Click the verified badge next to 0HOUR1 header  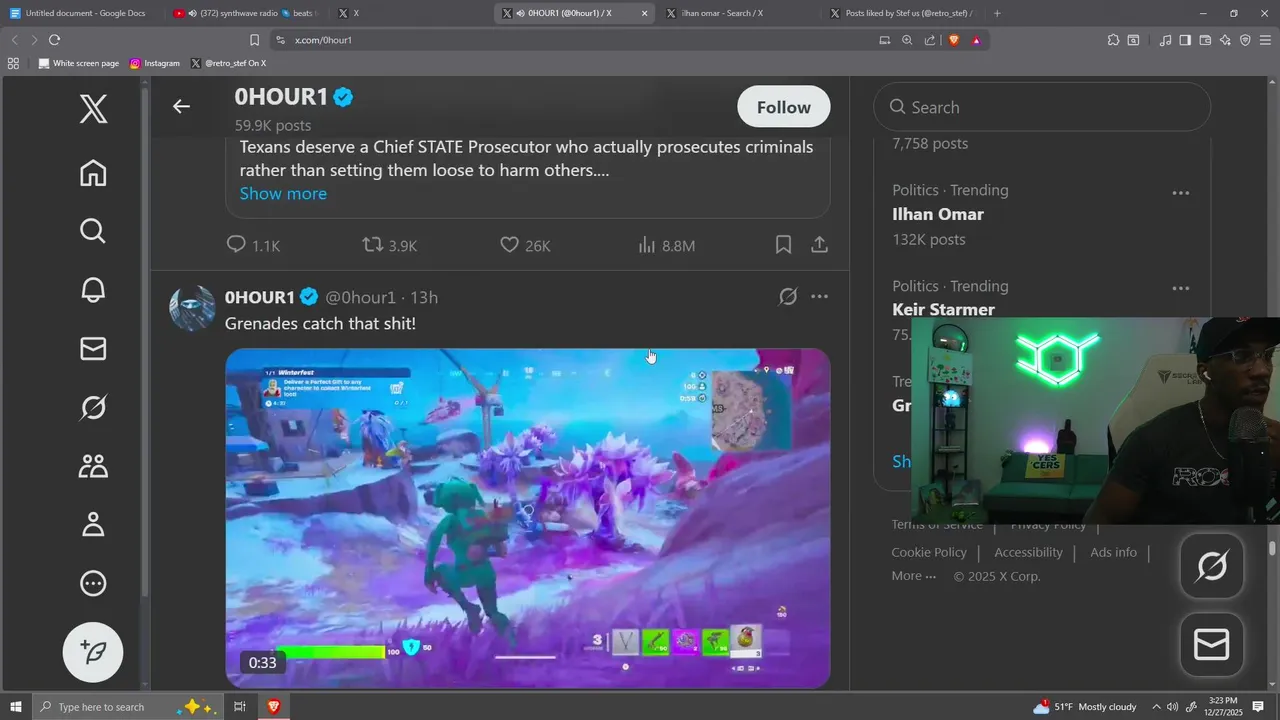pyautogui.click(x=344, y=97)
